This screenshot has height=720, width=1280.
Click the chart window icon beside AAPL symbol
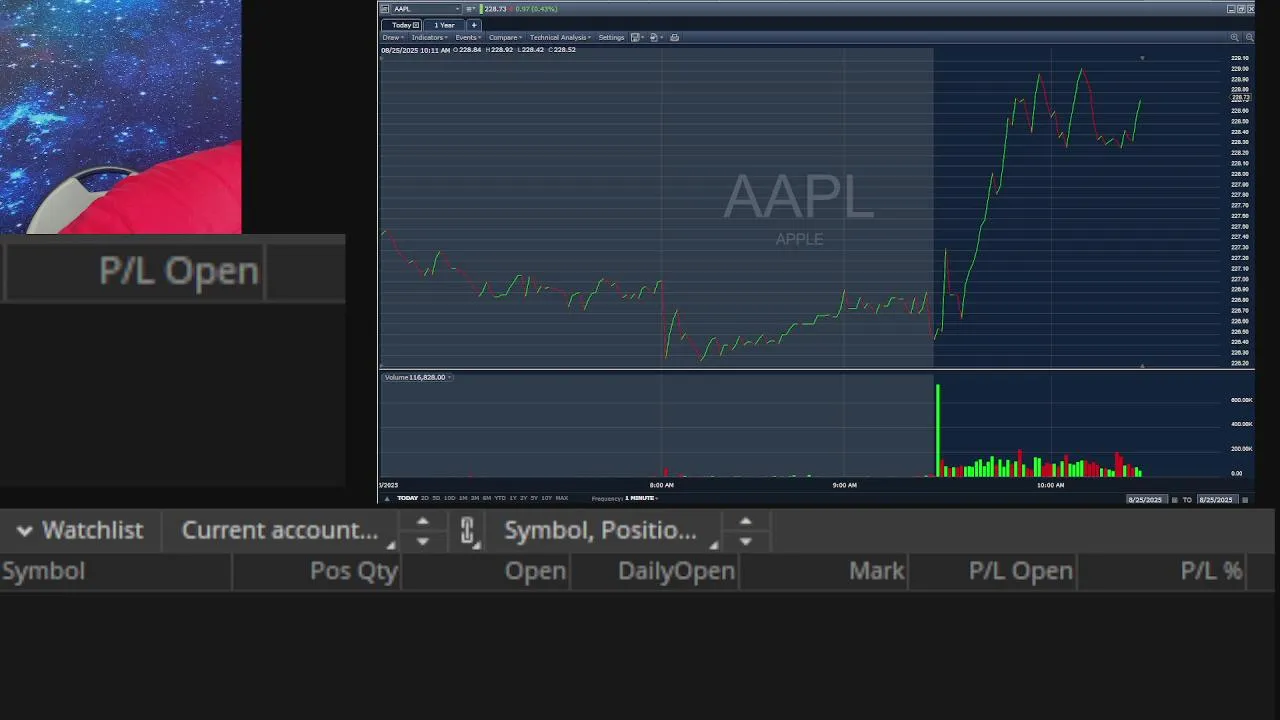tap(384, 9)
